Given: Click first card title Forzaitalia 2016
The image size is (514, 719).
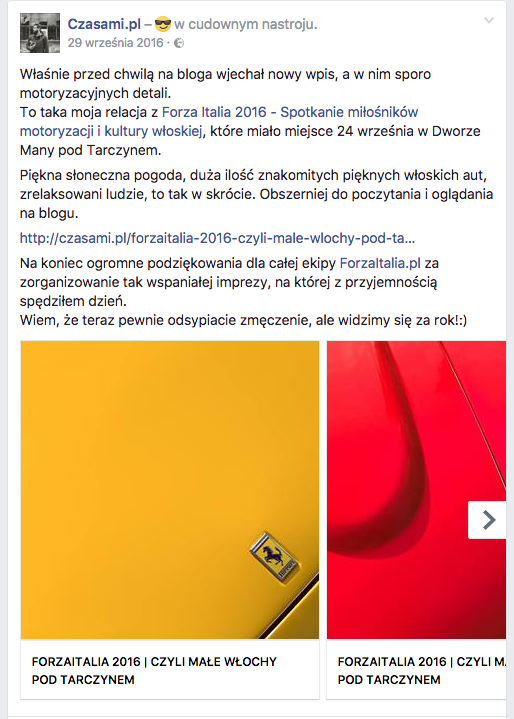Looking at the screenshot, I should coord(154,662).
